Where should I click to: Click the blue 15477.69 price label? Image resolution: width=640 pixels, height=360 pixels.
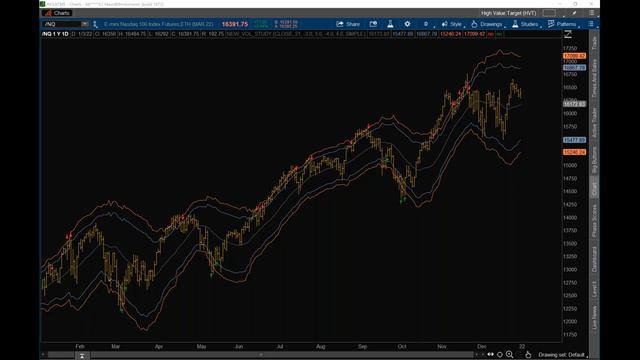point(574,140)
